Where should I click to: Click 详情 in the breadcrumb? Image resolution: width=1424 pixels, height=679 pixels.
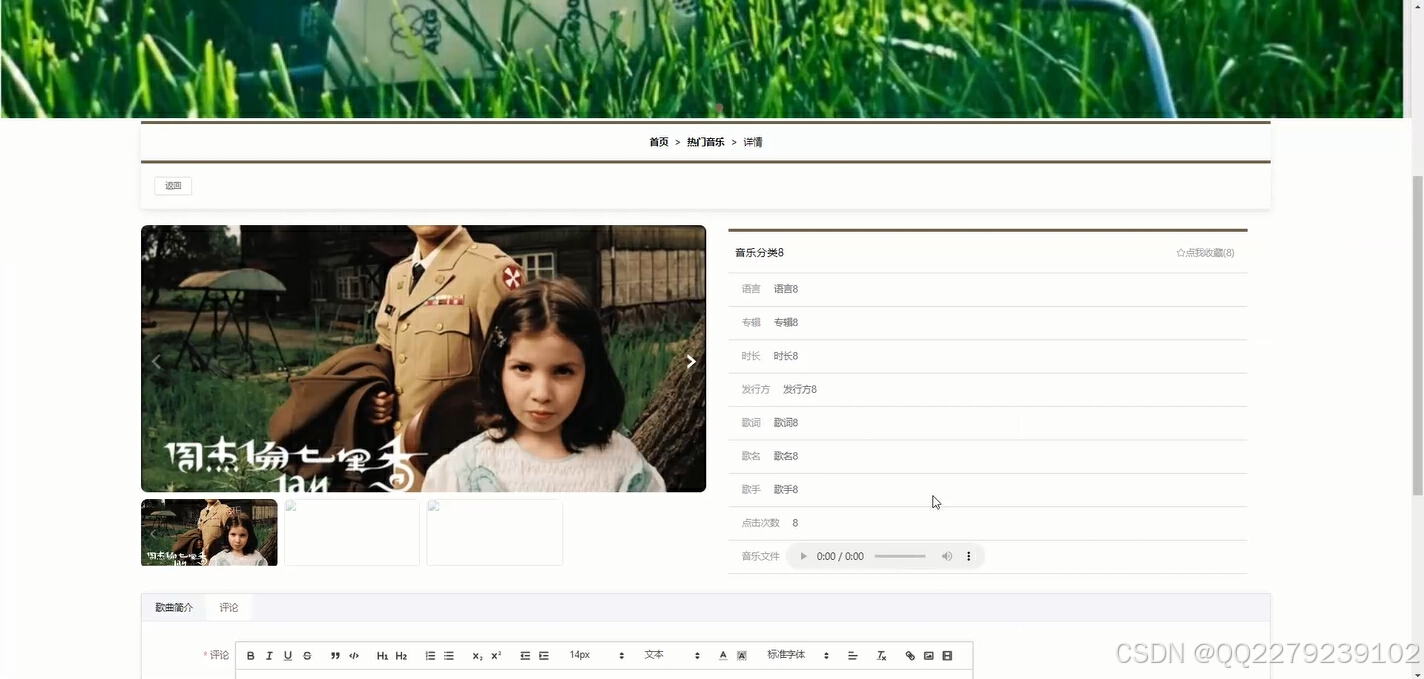point(753,142)
